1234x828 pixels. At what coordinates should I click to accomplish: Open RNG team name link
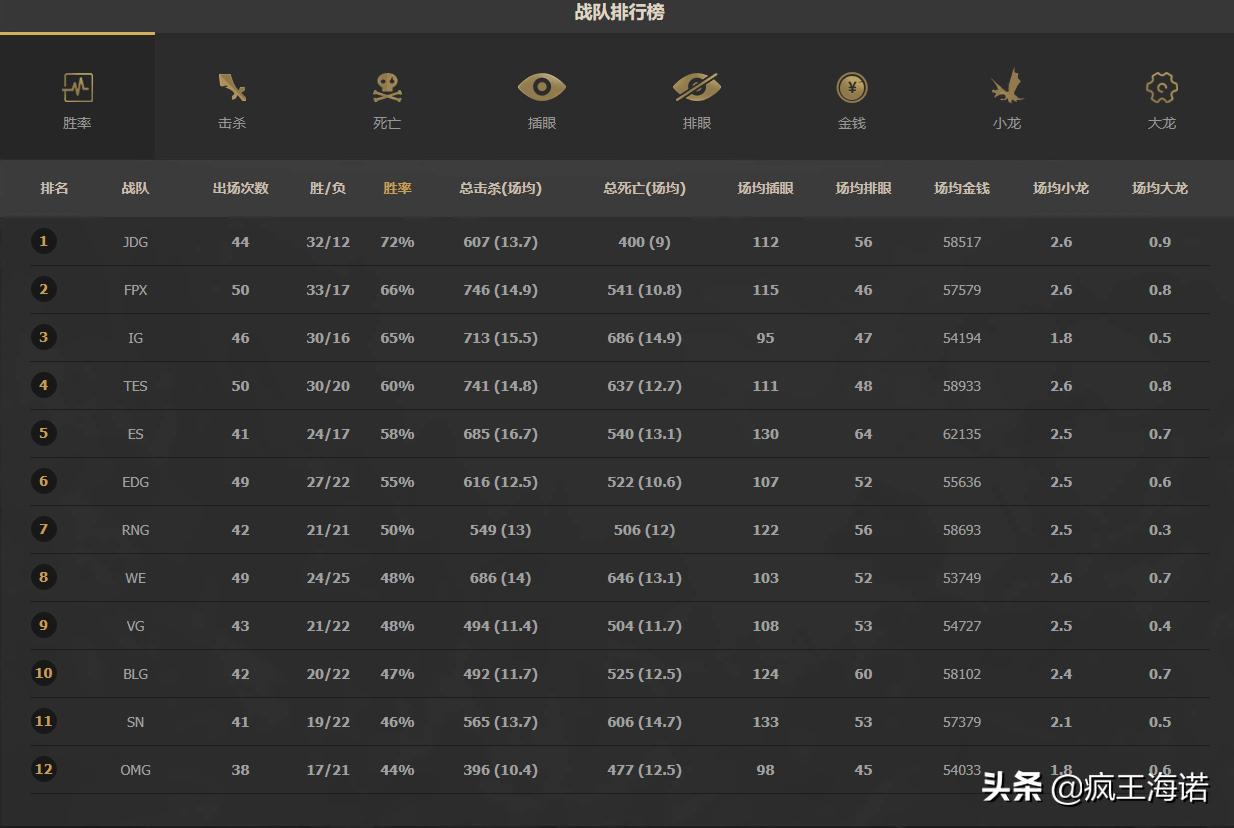coord(135,530)
